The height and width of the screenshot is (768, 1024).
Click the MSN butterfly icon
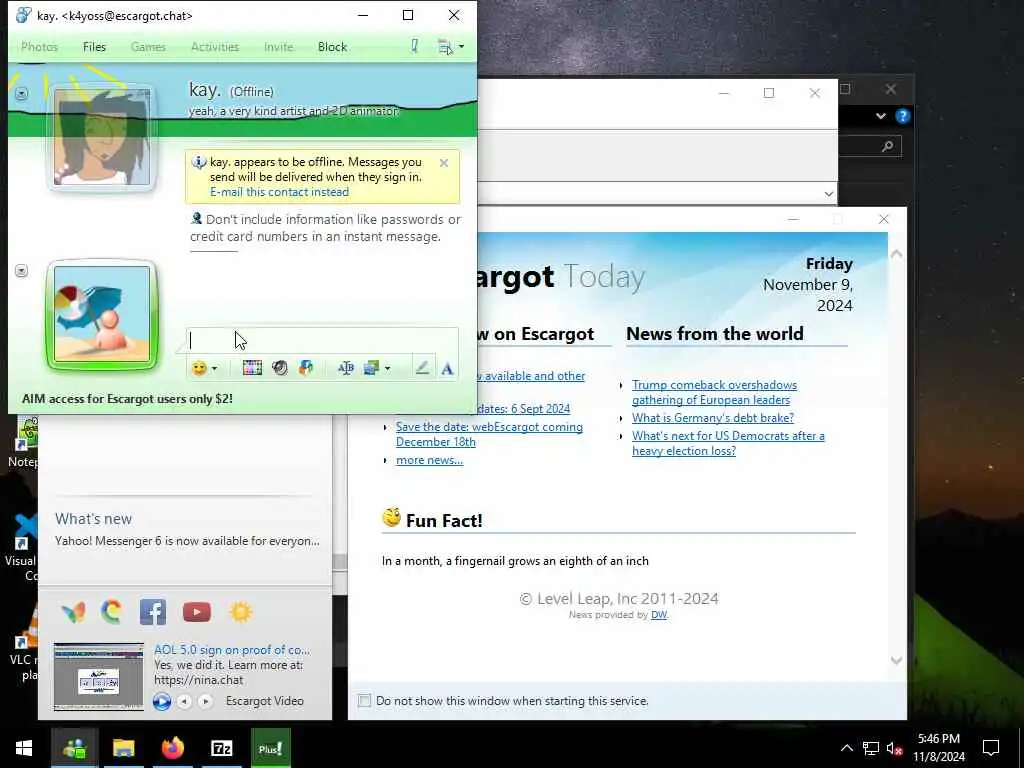73,612
